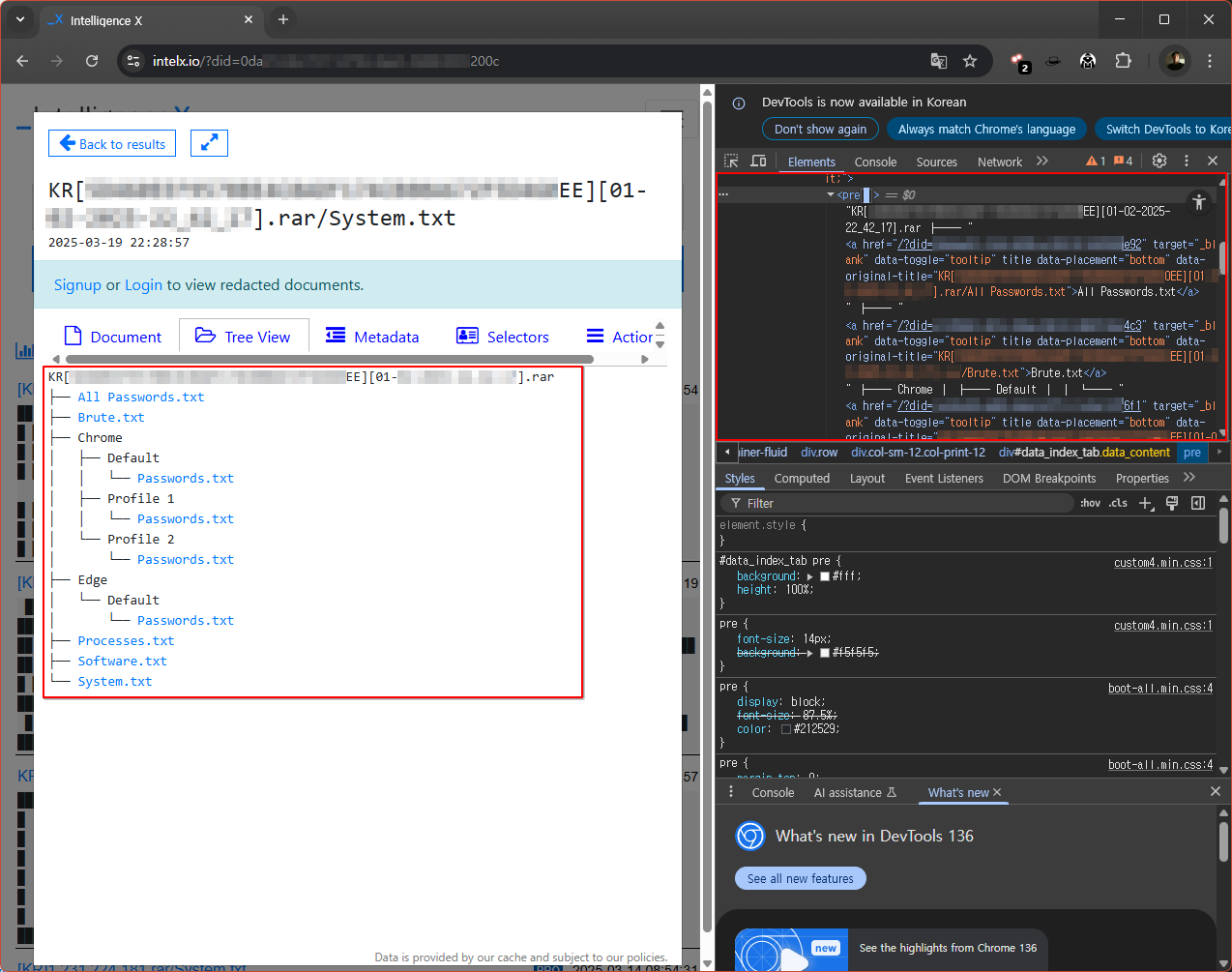
Task: Toggle the computed styles sidebar icon
Action: point(1198,503)
